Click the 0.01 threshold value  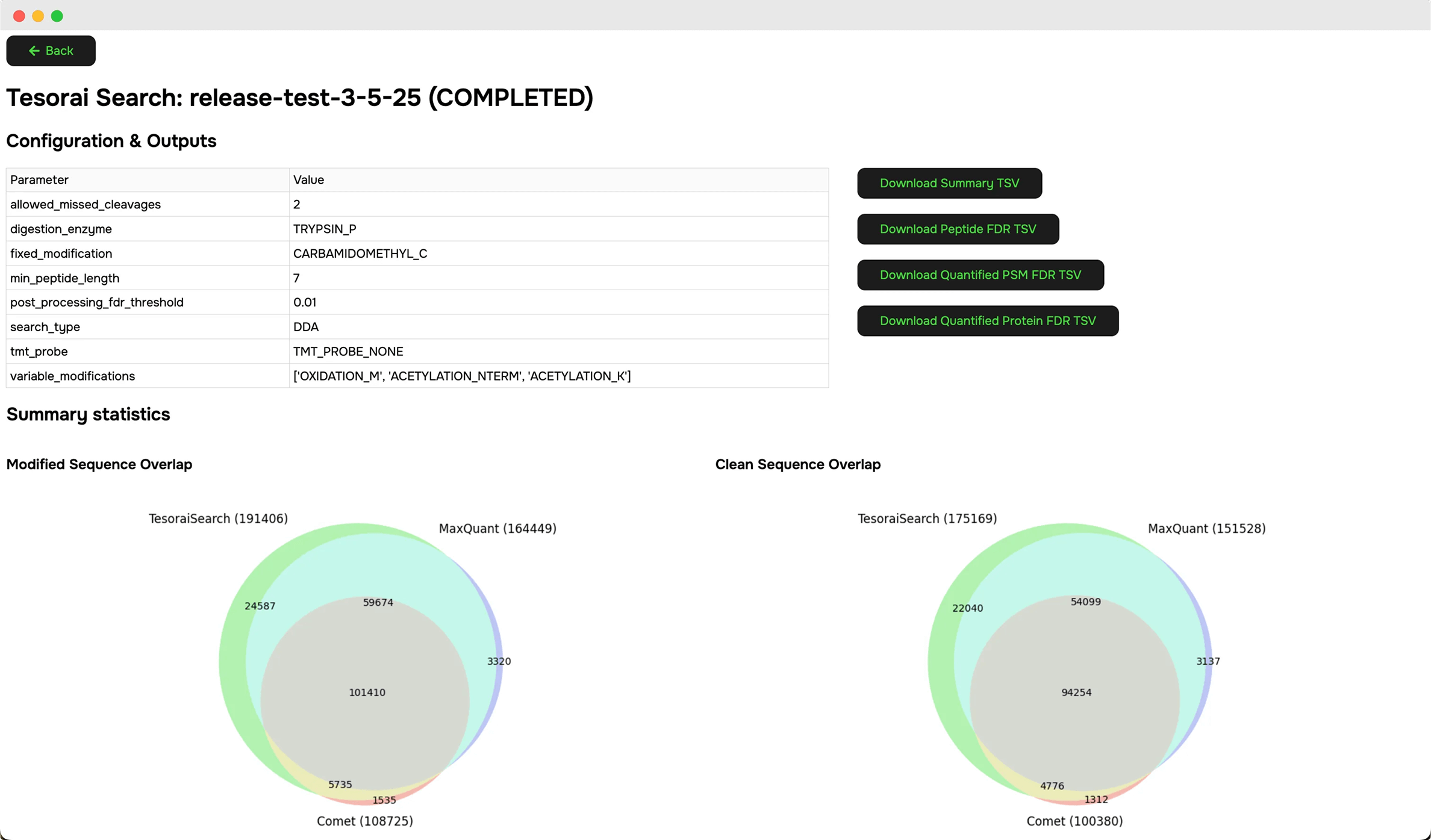click(x=559, y=302)
